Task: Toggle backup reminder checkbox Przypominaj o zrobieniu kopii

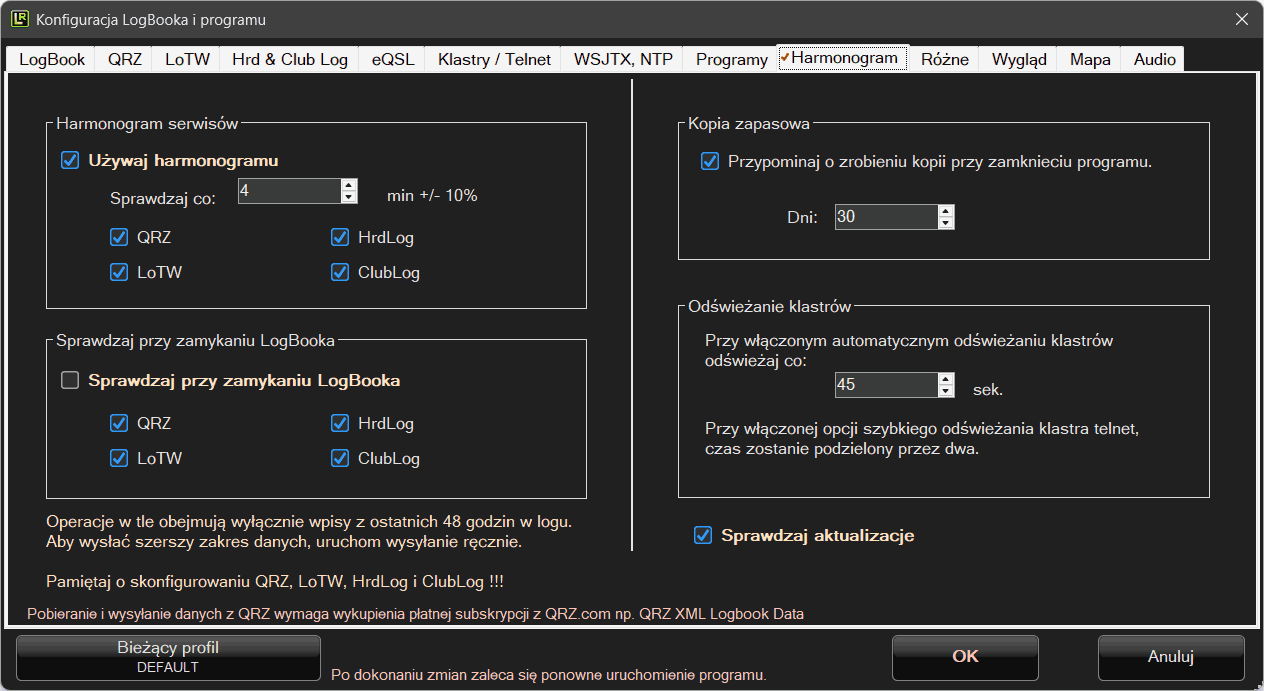Action: point(710,161)
